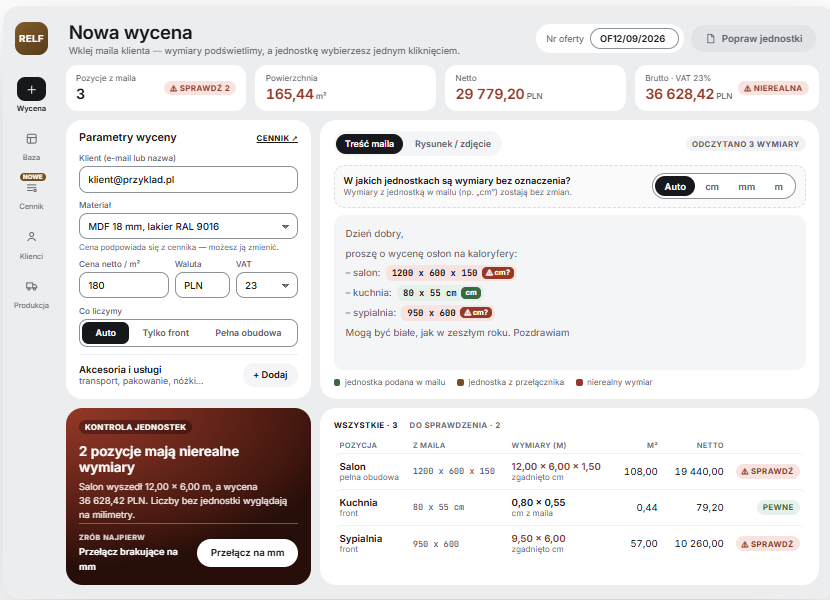Select cm as the unit
Viewport: 830px width, 600px height.
712,186
